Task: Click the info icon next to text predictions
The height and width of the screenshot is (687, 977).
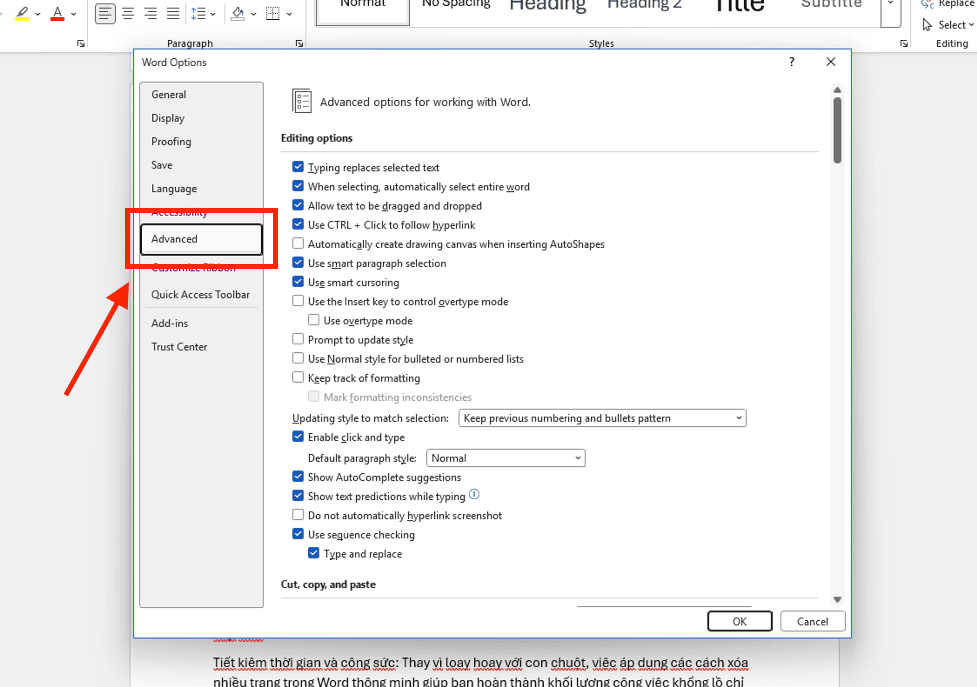Action: tap(474, 495)
